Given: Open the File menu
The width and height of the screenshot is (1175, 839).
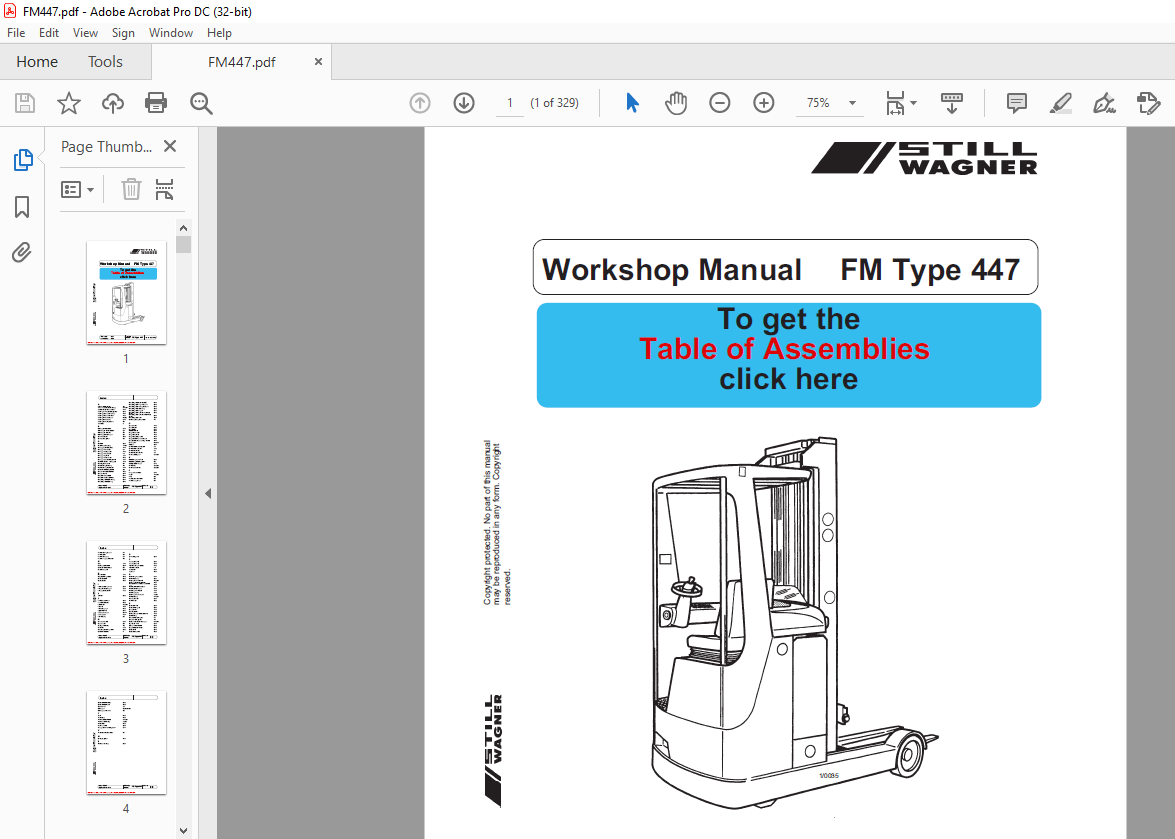Looking at the screenshot, I should click(16, 33).
